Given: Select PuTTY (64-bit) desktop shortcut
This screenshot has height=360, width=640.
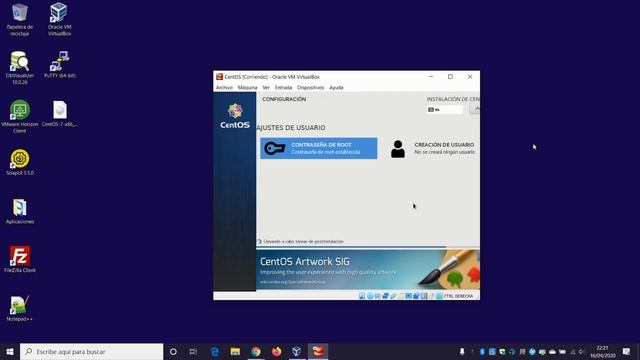Looking at the screenshot, I should coord(60,64).
